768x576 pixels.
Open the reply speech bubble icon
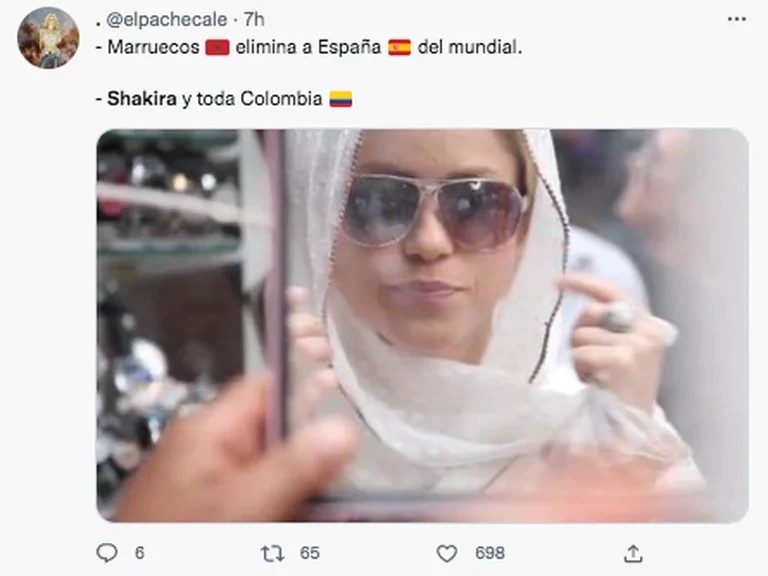(x=107, y=552)
